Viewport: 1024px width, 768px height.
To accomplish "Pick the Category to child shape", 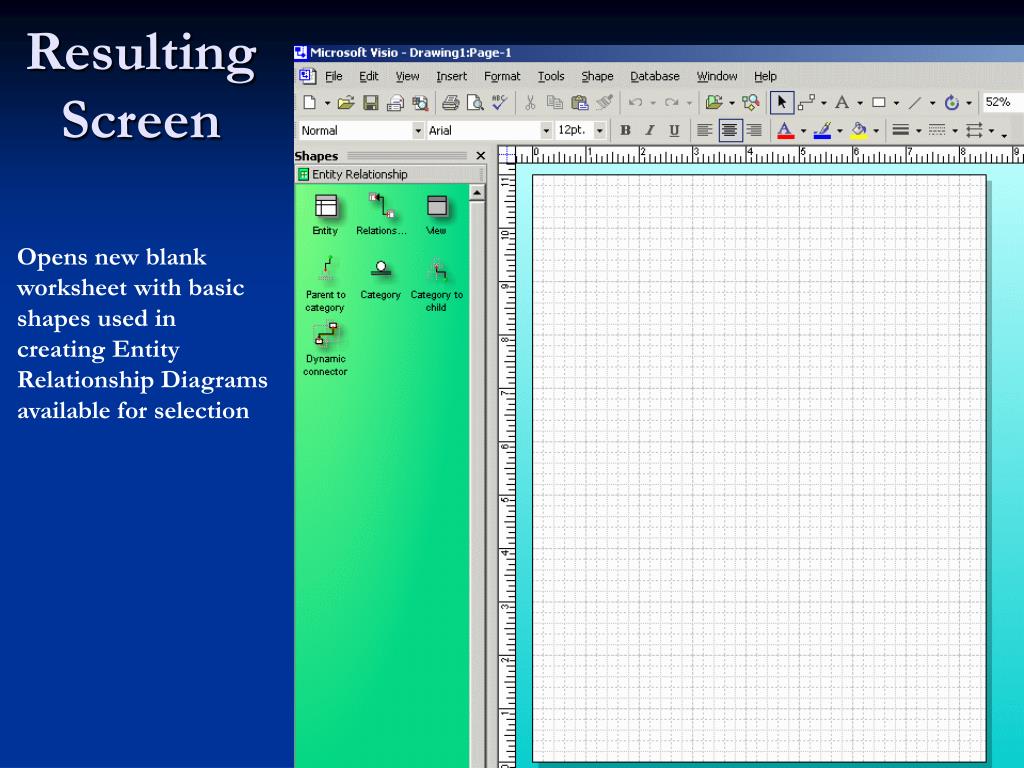I will (436, 285).
